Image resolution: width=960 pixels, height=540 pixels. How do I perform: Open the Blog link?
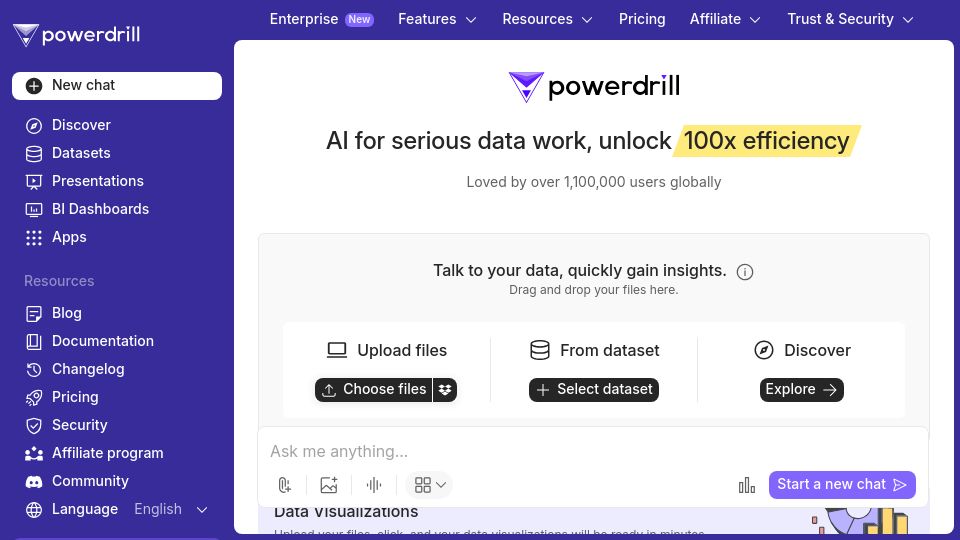(67, 313)
